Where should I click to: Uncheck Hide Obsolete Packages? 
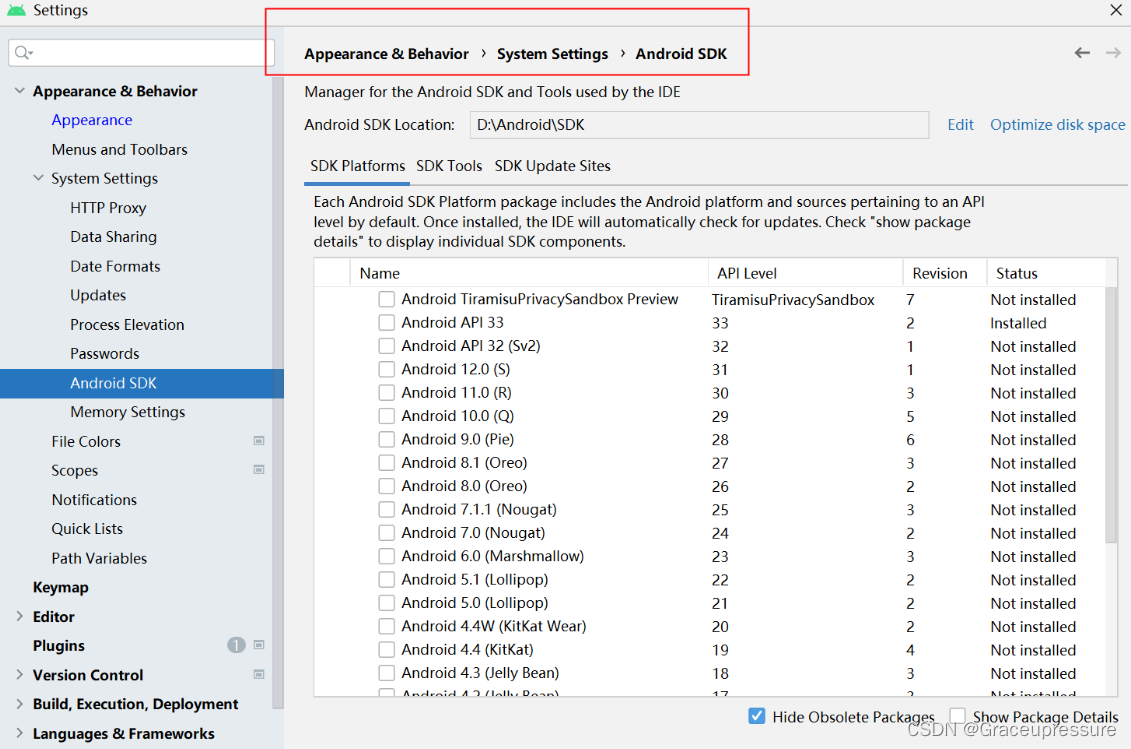click(x=757, y=716)
